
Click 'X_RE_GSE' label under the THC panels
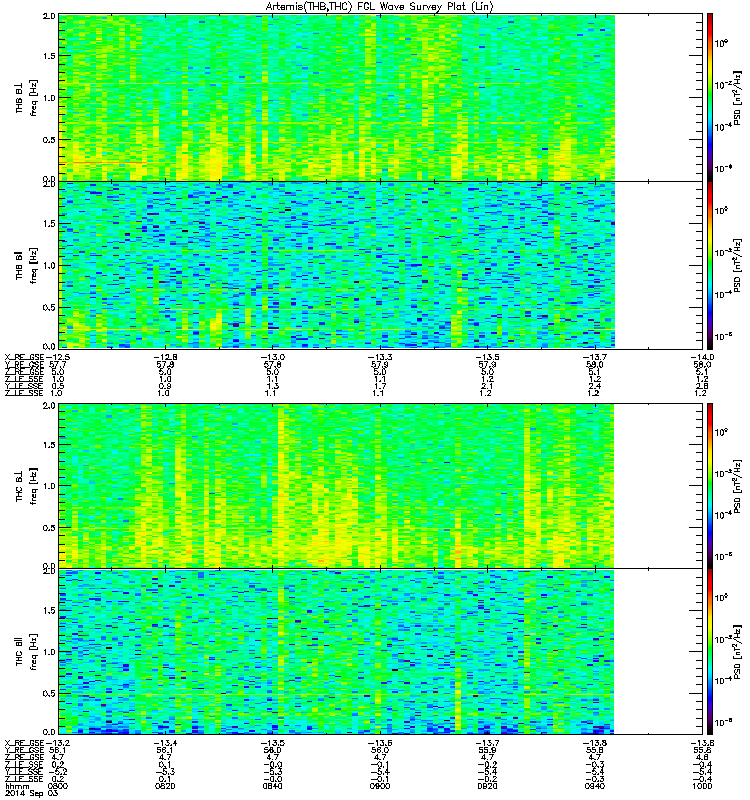pos(24,743)
